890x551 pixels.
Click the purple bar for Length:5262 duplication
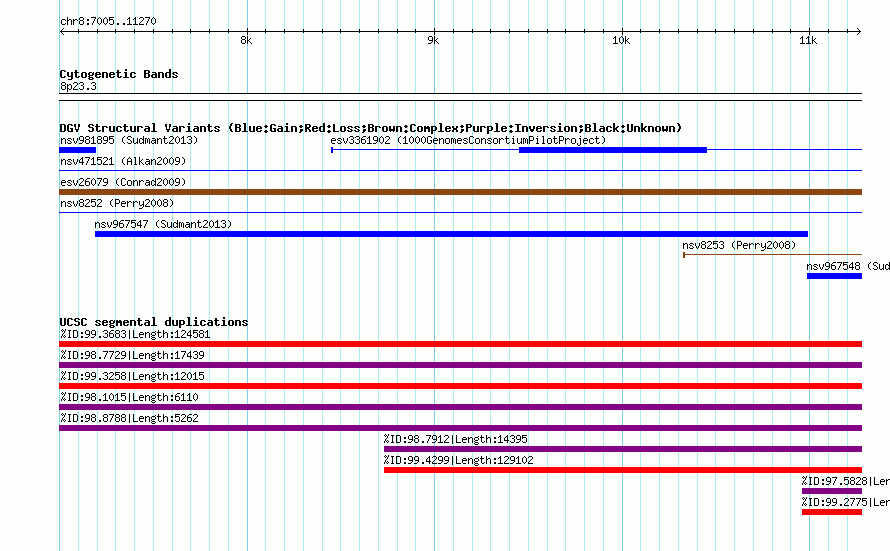(460, 428)
